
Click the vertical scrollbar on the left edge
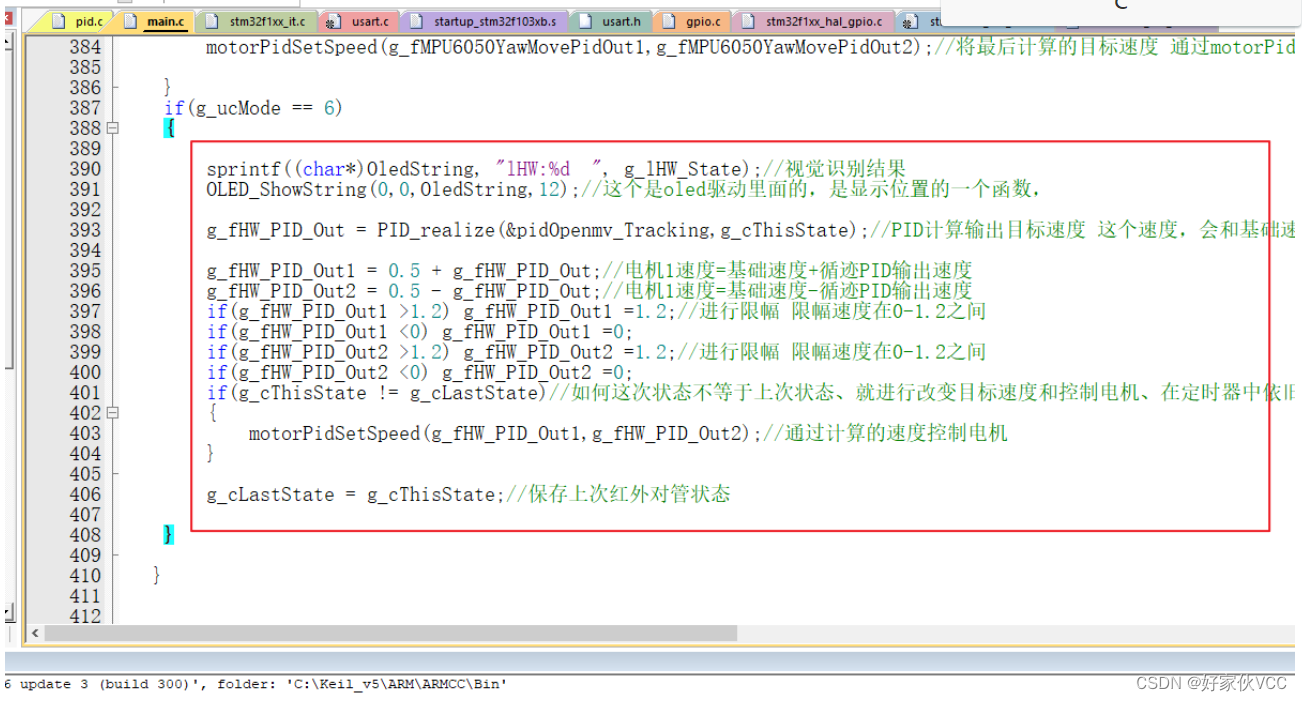click(8, 300)
